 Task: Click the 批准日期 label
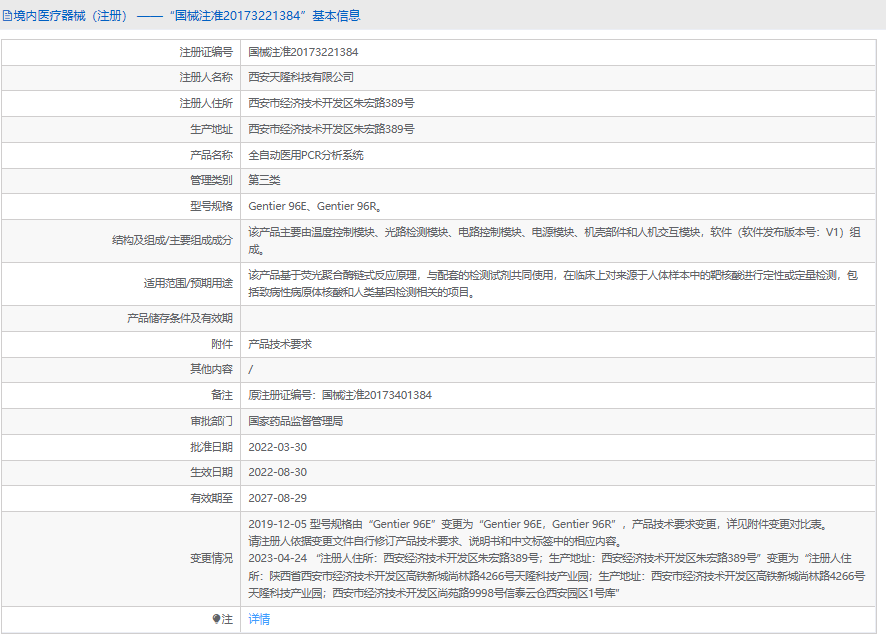[211, 447]
